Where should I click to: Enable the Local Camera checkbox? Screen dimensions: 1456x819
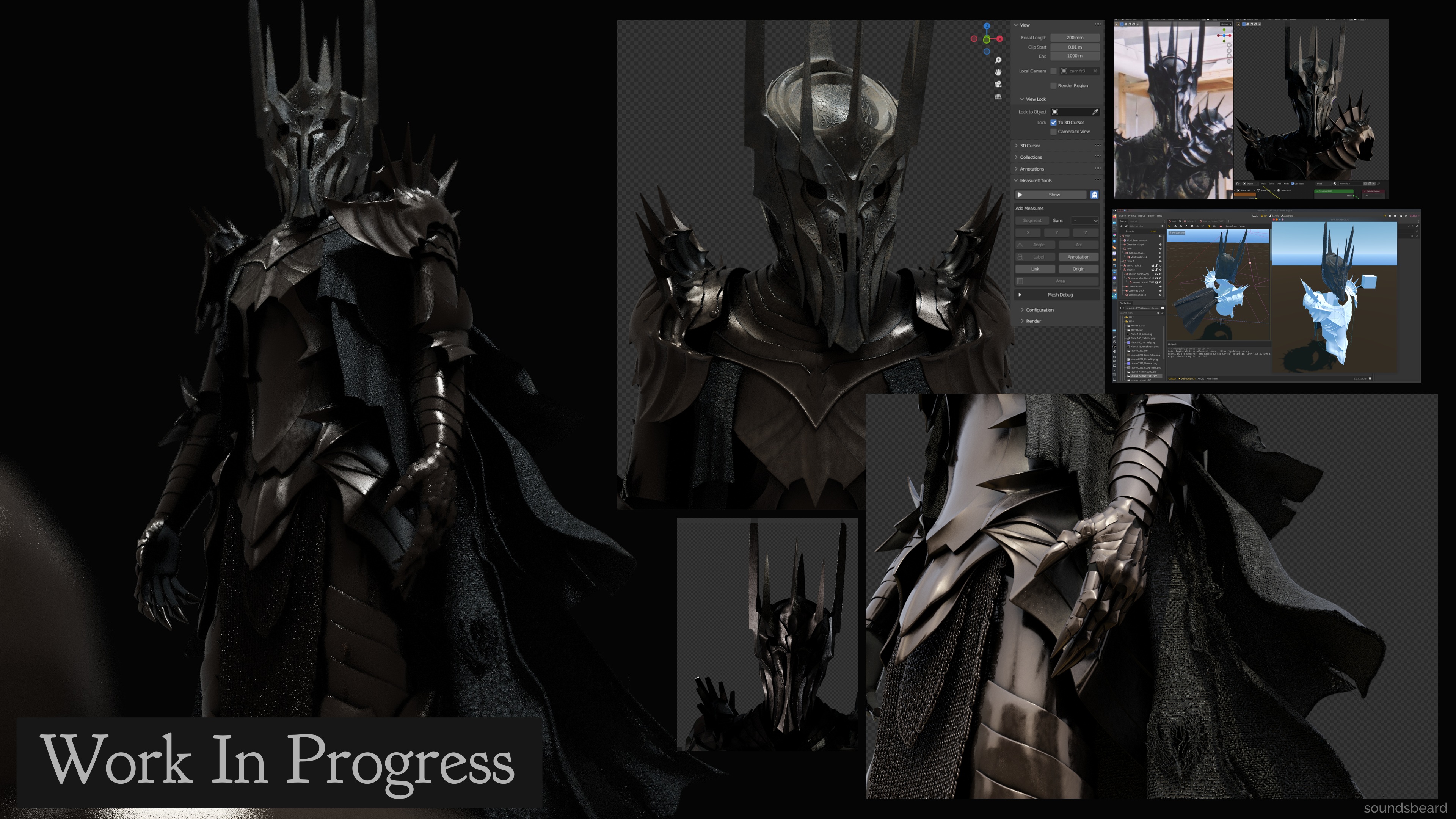point(1053,71)
